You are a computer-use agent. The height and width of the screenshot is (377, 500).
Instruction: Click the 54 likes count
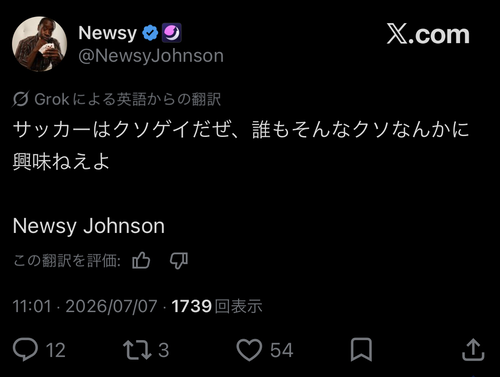tap(282, 350)
